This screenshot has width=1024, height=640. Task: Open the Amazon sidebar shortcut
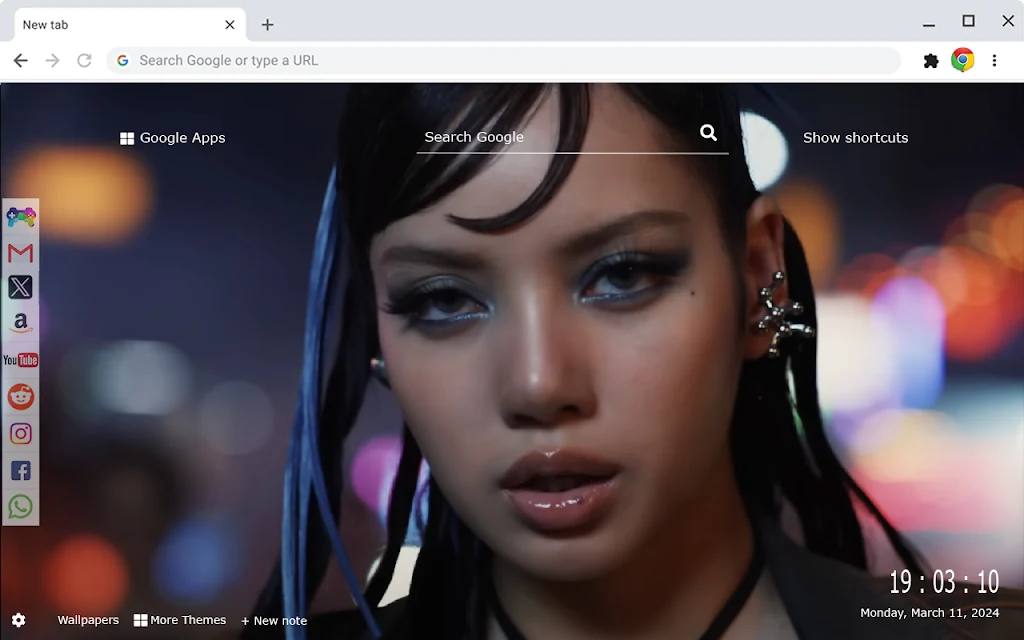pos(21,323)
